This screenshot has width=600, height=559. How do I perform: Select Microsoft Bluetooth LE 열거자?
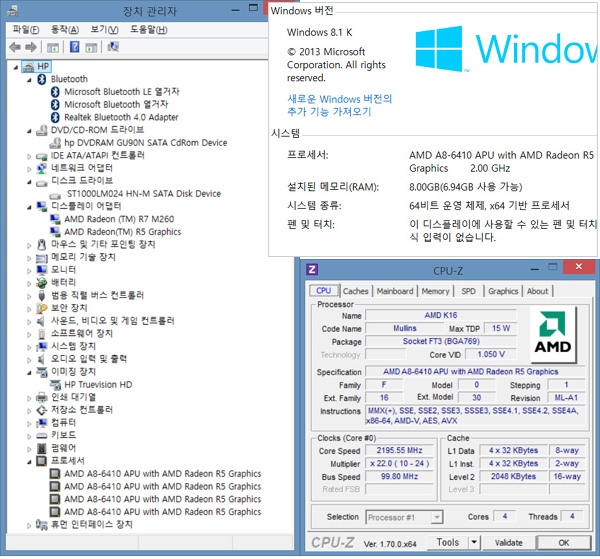coord(122,92)
